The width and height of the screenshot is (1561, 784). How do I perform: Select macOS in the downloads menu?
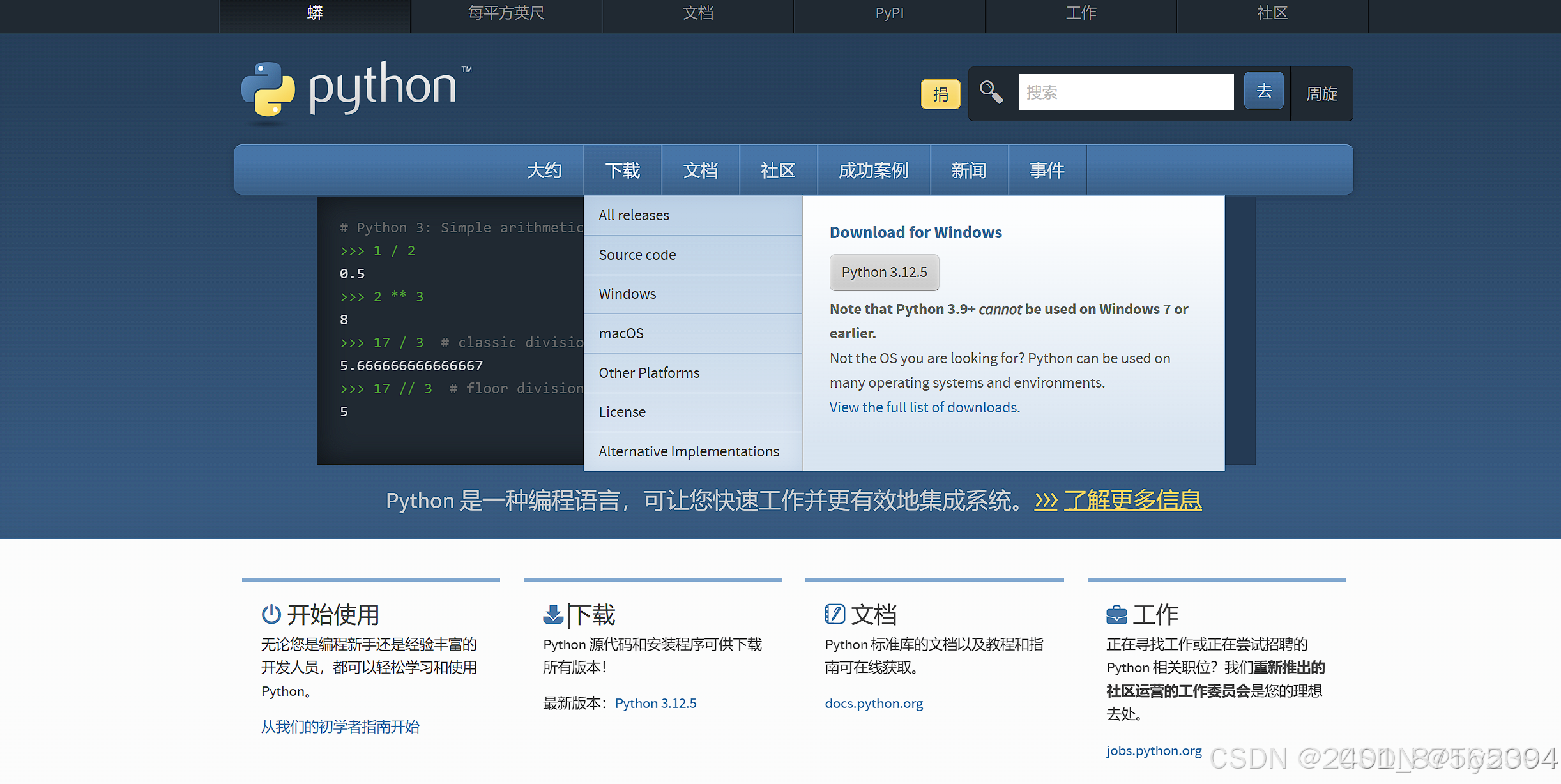coord(621,334)
